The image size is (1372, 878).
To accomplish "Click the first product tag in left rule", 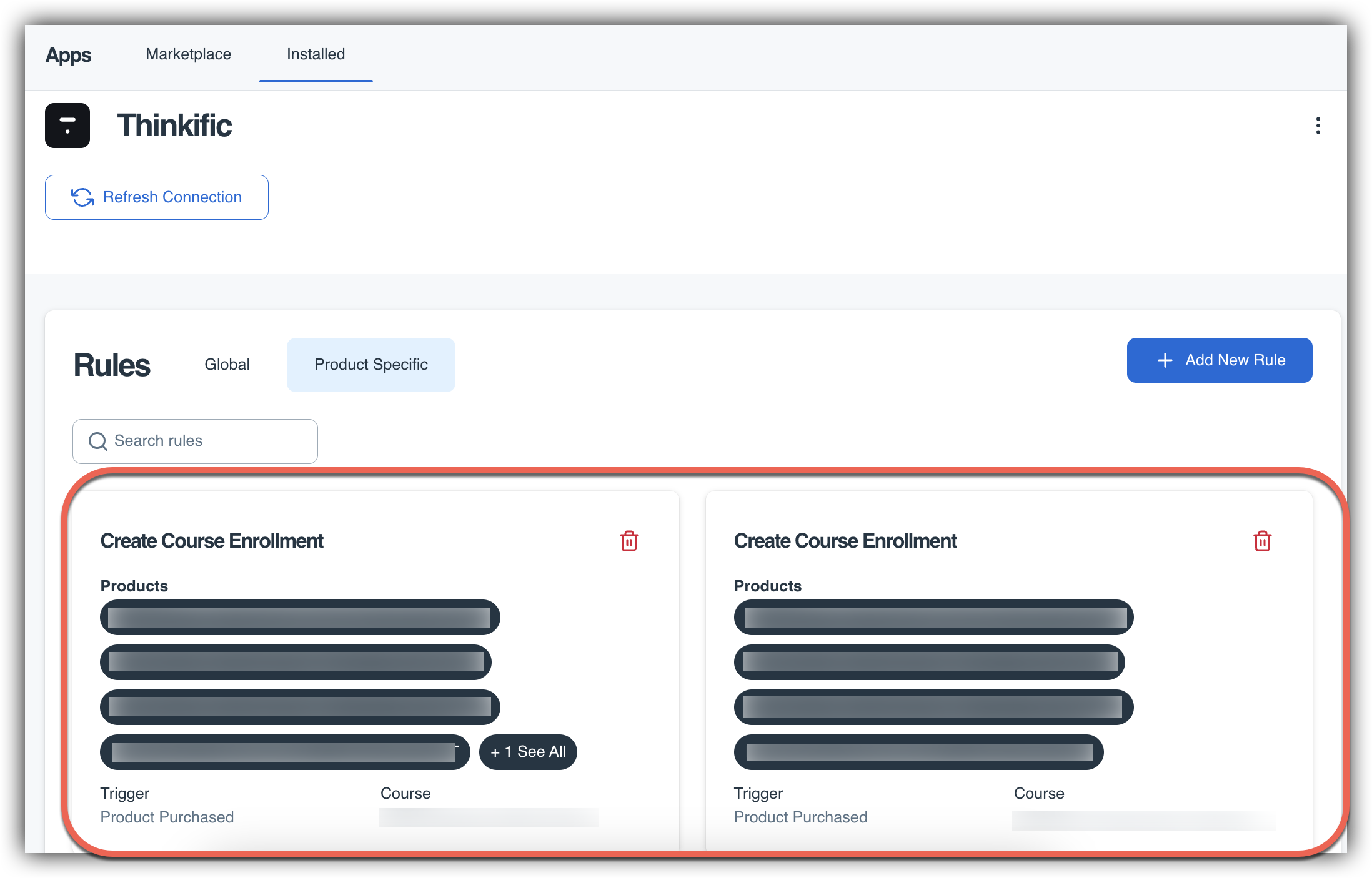I will tap(300, 618).
